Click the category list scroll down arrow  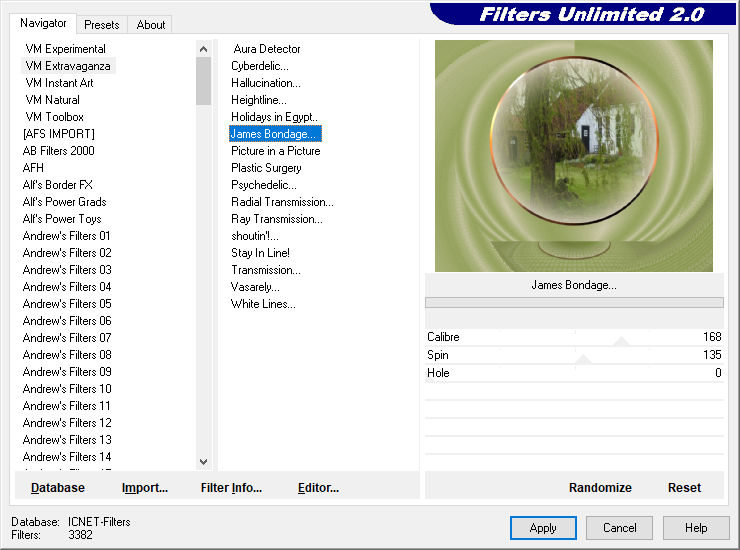pos(203,462)
